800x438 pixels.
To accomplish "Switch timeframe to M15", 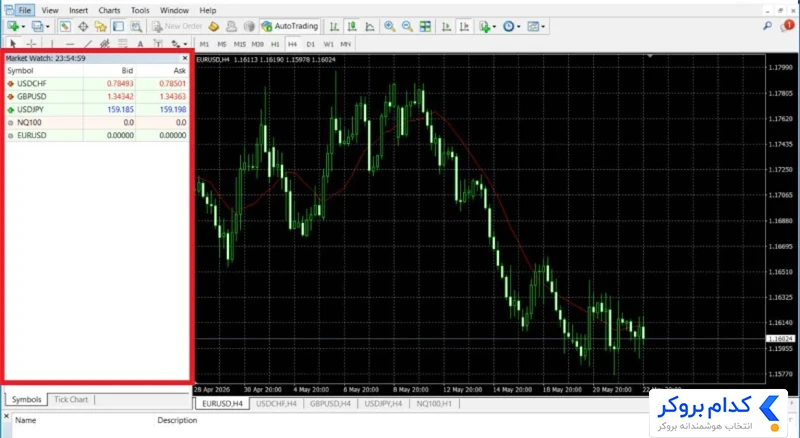I will pyautogui.click(x=240, y=44).
